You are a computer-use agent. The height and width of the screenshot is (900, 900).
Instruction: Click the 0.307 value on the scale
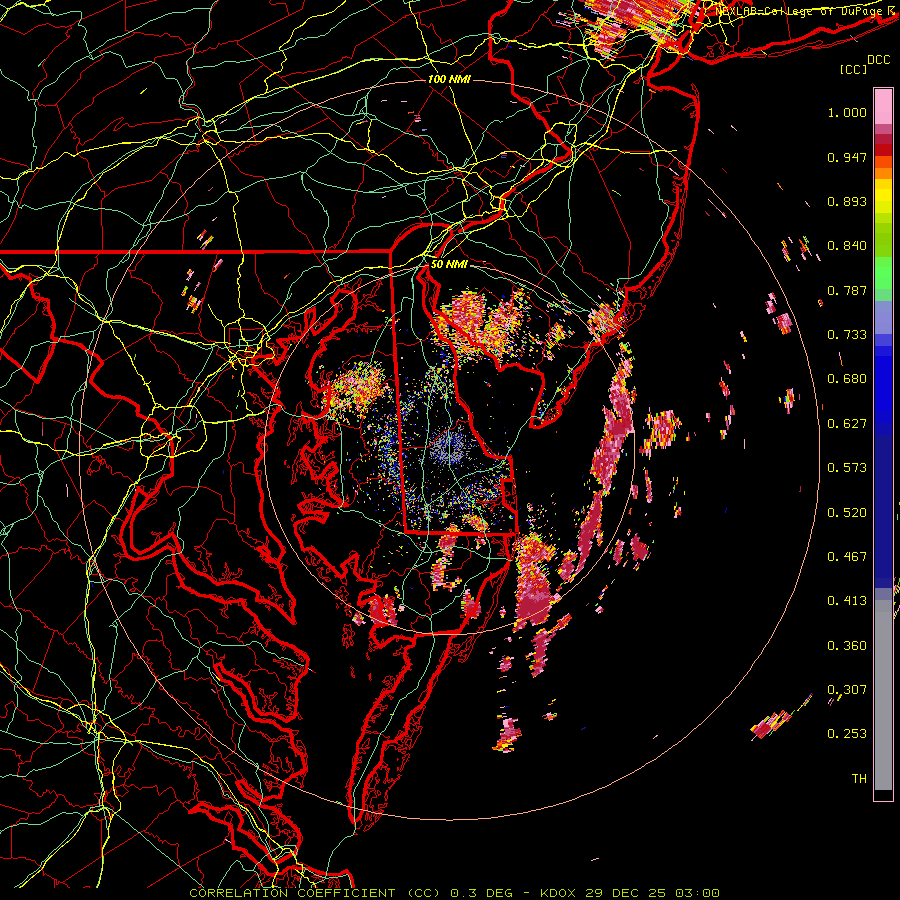coord(847,690)
